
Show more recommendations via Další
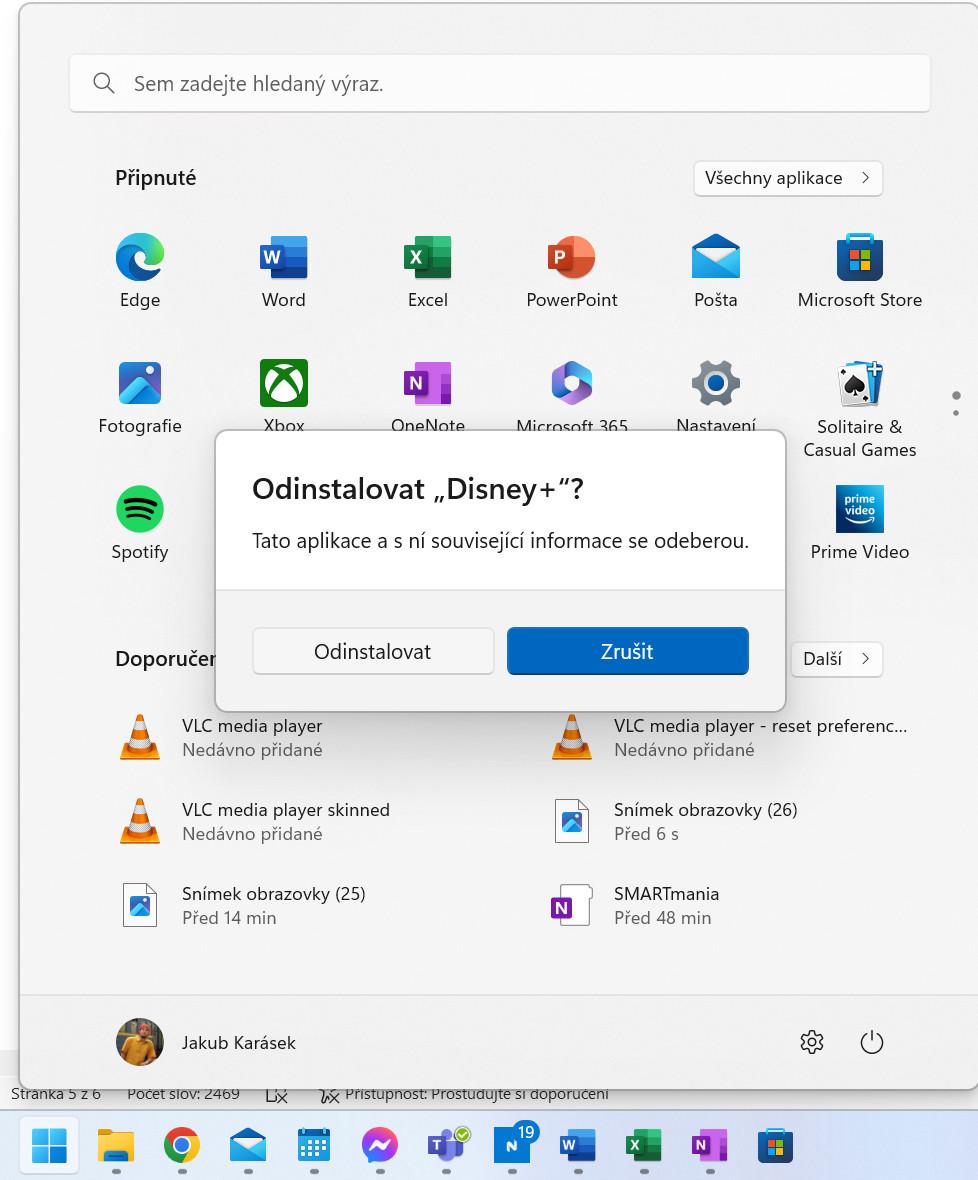(837, 659)
